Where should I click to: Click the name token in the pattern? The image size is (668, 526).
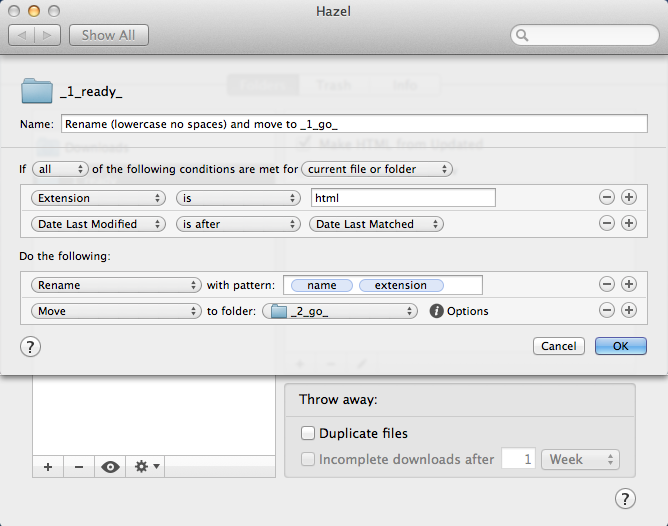point(322,285)
